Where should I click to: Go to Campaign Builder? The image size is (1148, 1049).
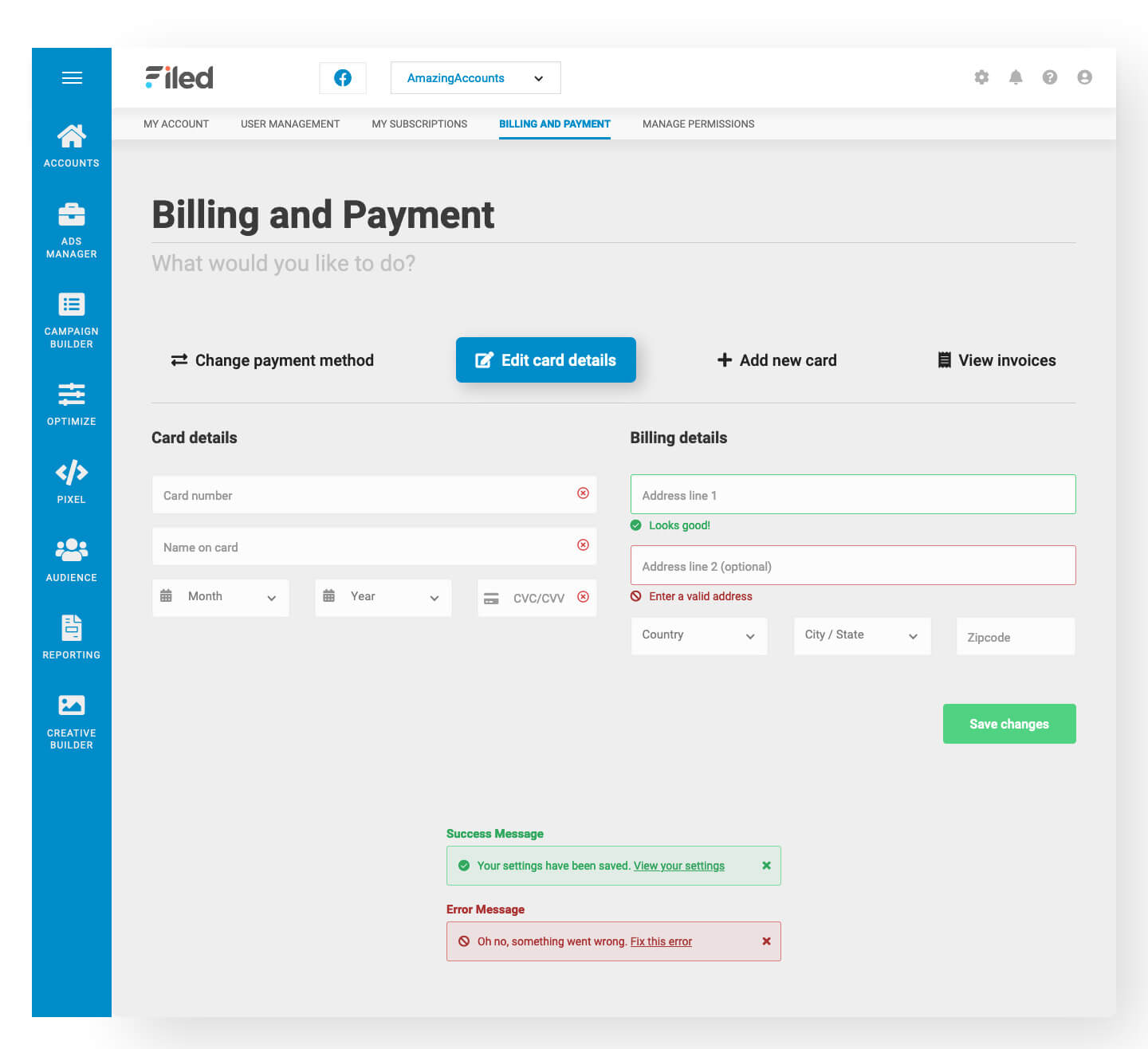pyautogui.click(x=72, y=320)
